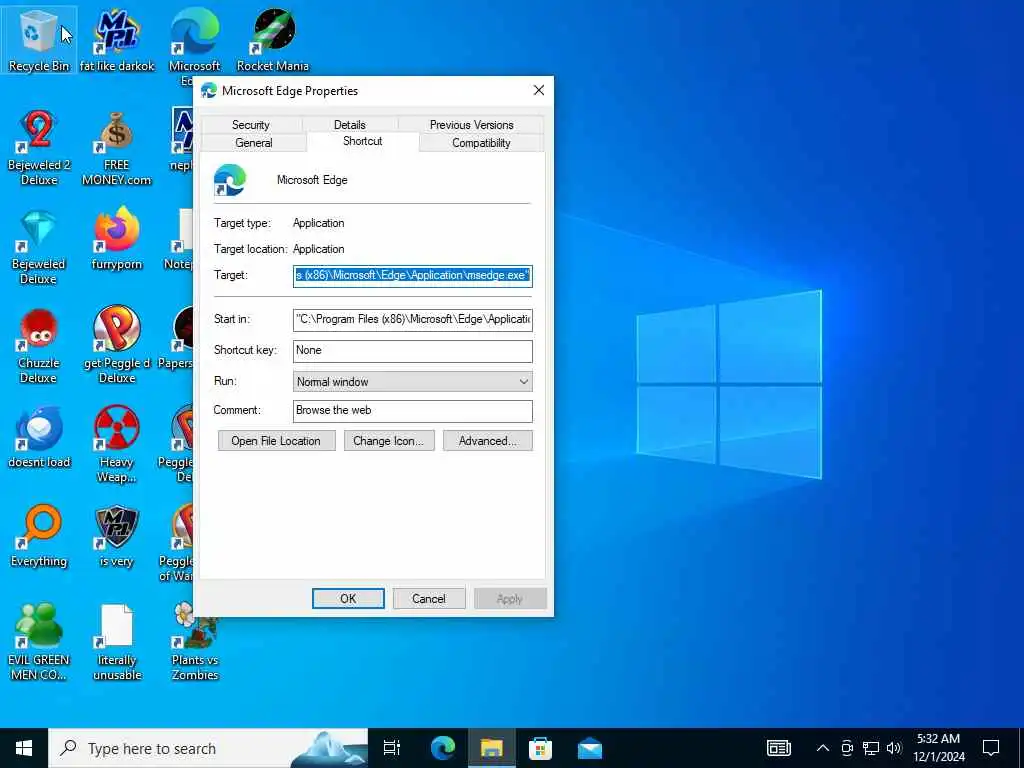1024x768 pixels.
Task: Open File Explorer from the taskbar
Action: coord(491,748)
